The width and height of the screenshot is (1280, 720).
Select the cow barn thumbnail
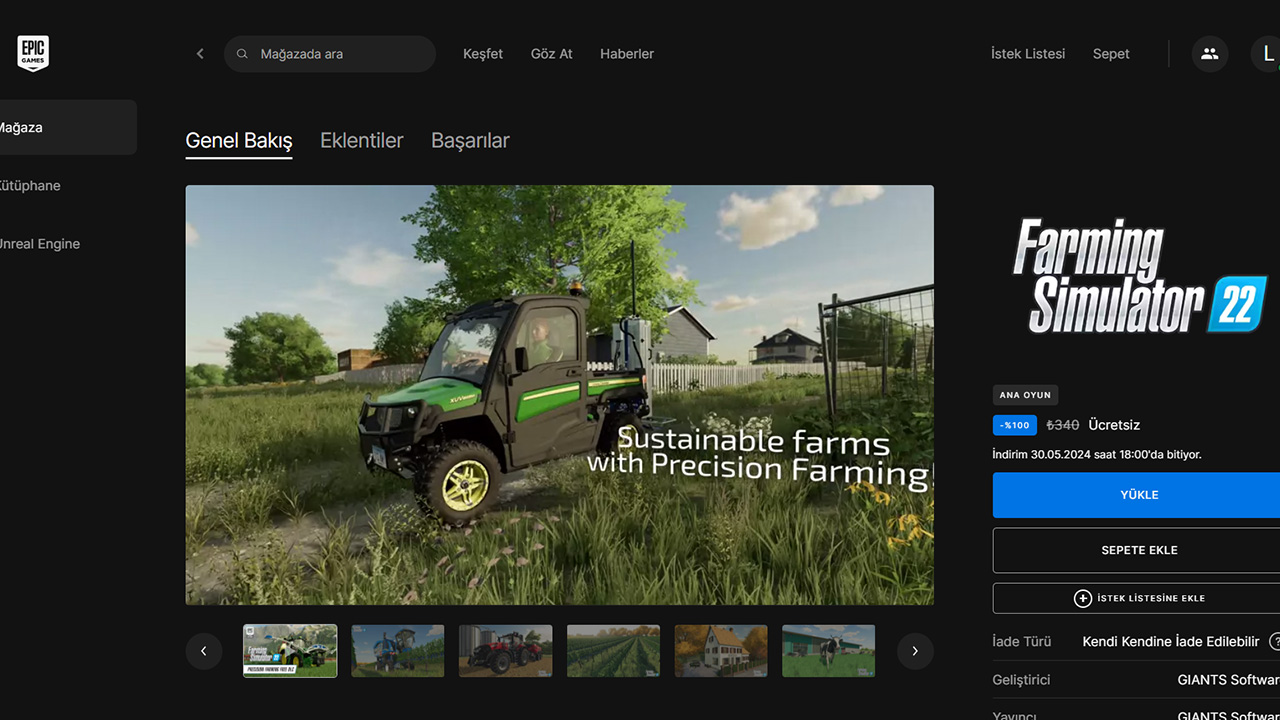[x=829, y=651]
